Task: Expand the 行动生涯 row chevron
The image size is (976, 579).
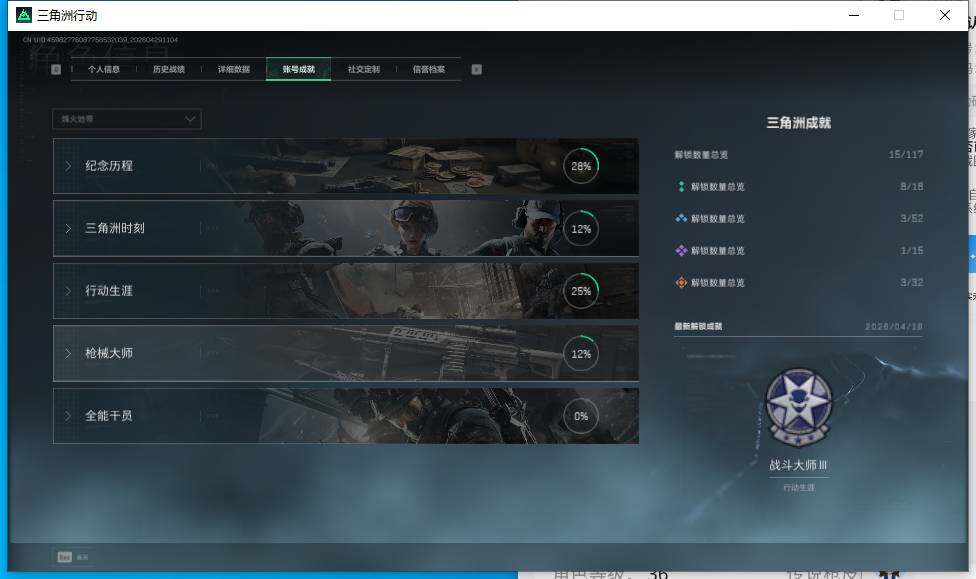Action: (x=68, y=291)
